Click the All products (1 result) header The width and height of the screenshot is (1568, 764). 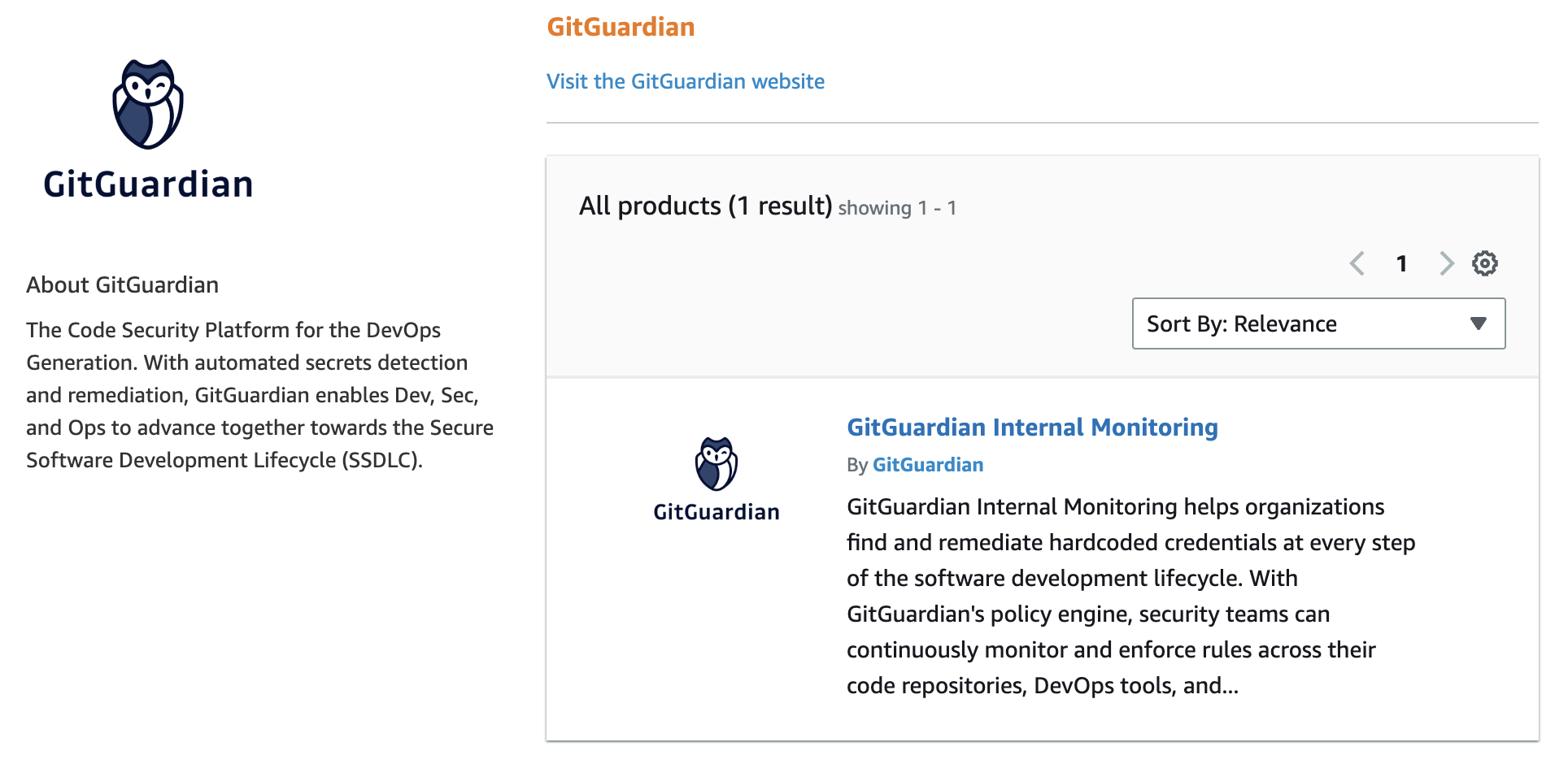tap(705, 206)
